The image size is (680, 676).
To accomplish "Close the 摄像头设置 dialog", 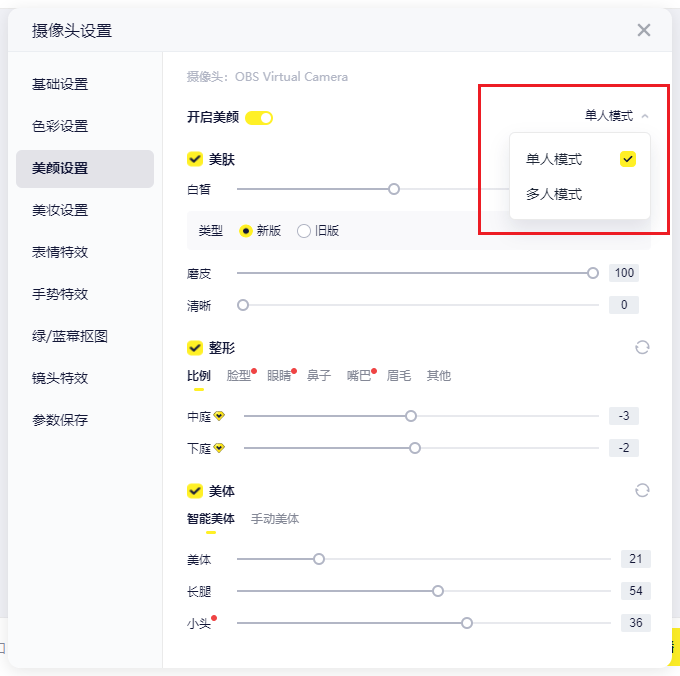I will pos(644,30).
